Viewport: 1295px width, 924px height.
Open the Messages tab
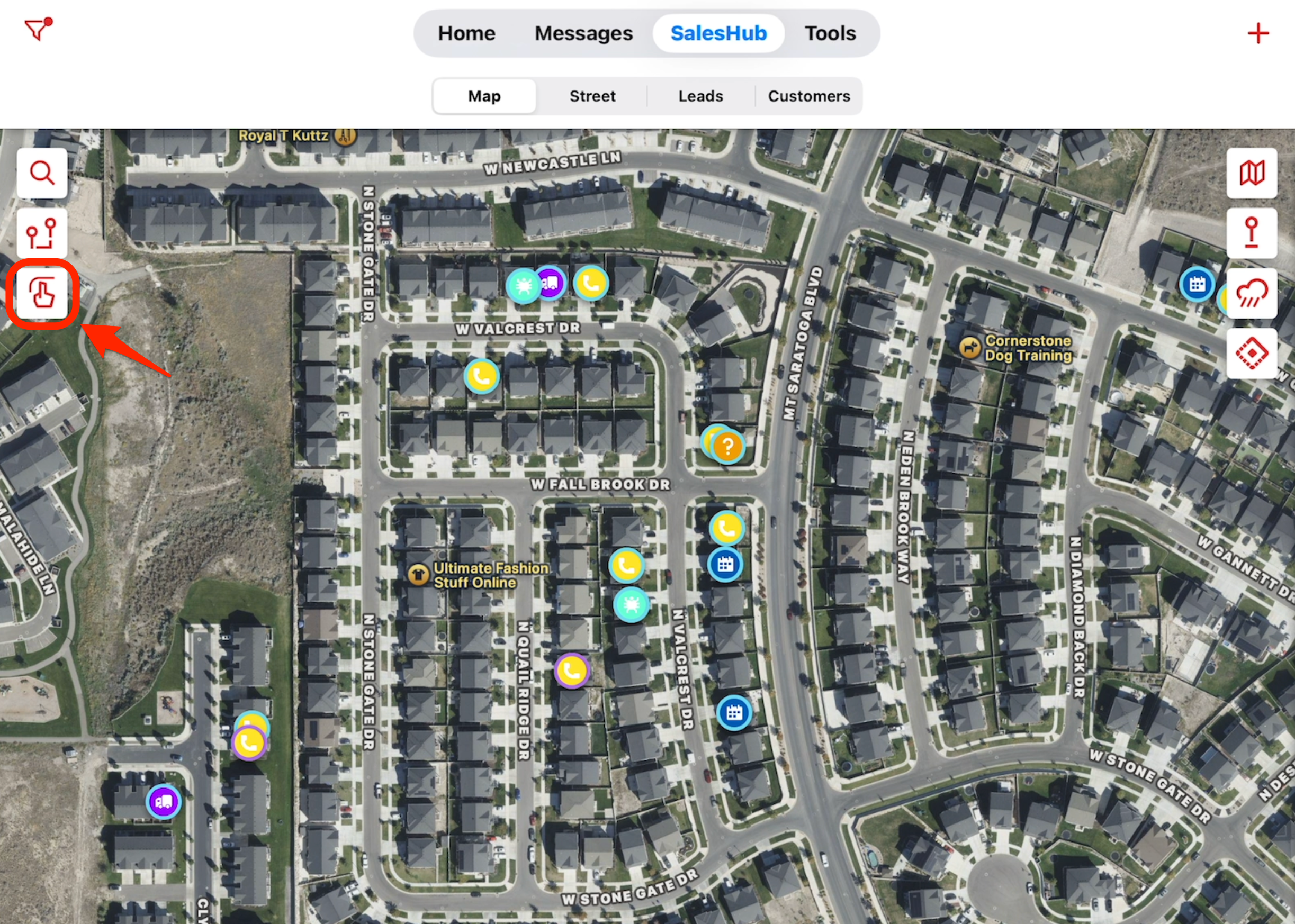click(583, 33)
